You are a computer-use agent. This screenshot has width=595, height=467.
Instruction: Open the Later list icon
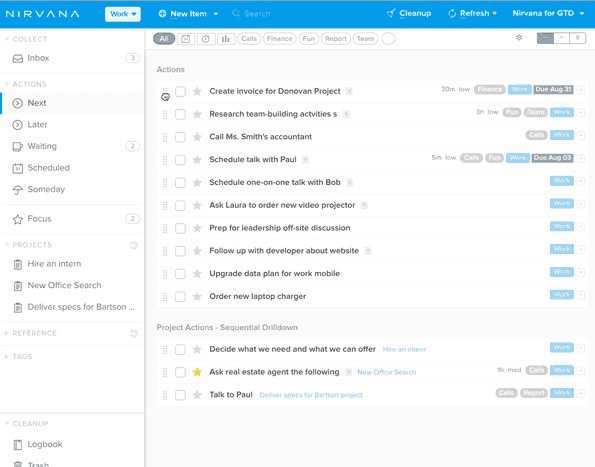tap(17, 125)
